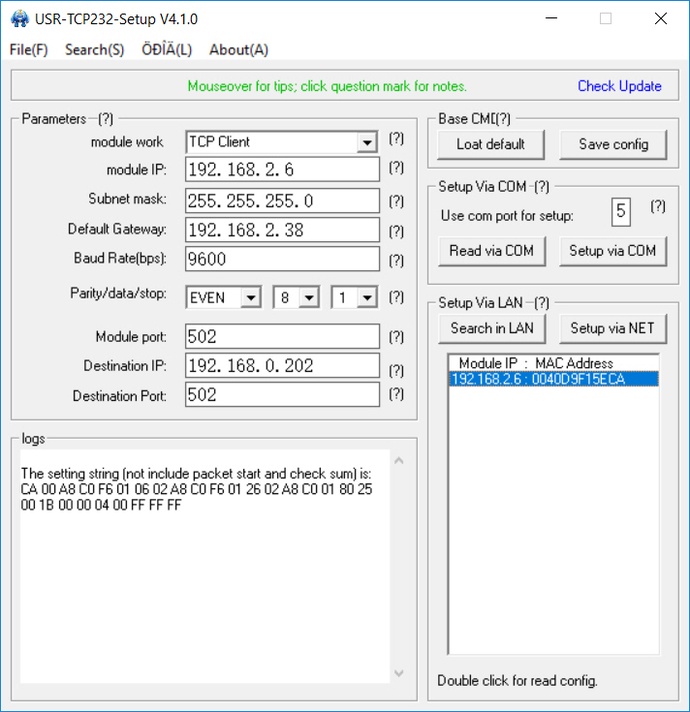690x712 pixels.
Task: Click the Destination IP field
Action: tap(282, 366)
